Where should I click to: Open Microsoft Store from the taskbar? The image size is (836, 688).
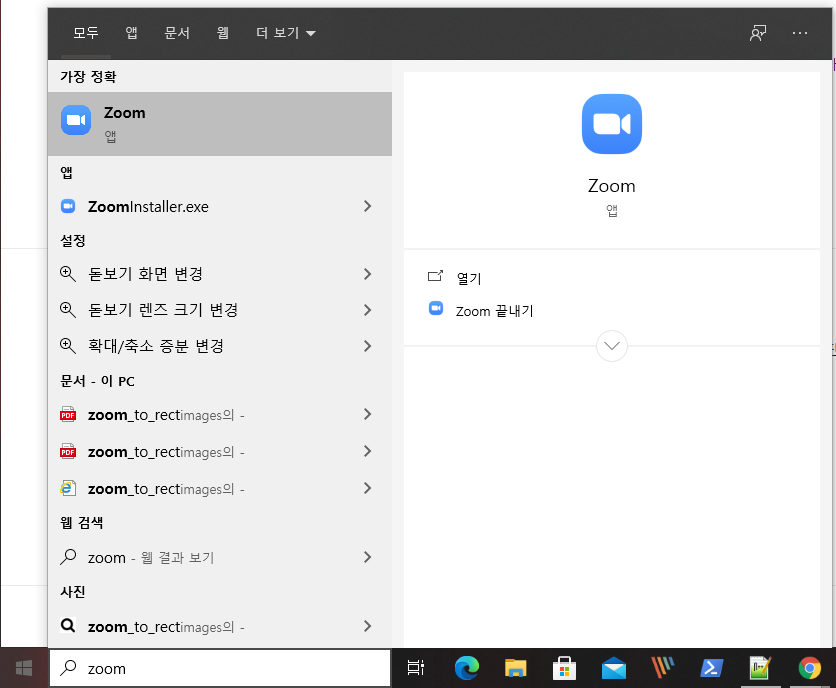(564, 668)
